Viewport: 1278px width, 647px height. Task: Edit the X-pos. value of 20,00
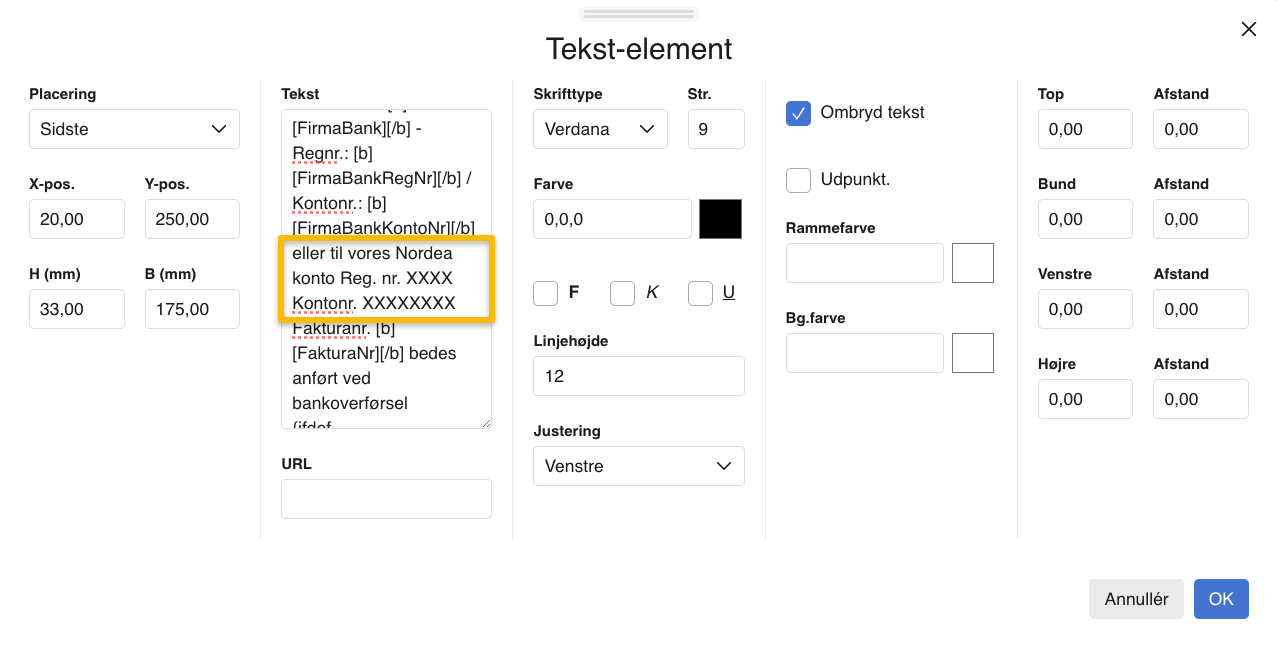coord(77,218)
